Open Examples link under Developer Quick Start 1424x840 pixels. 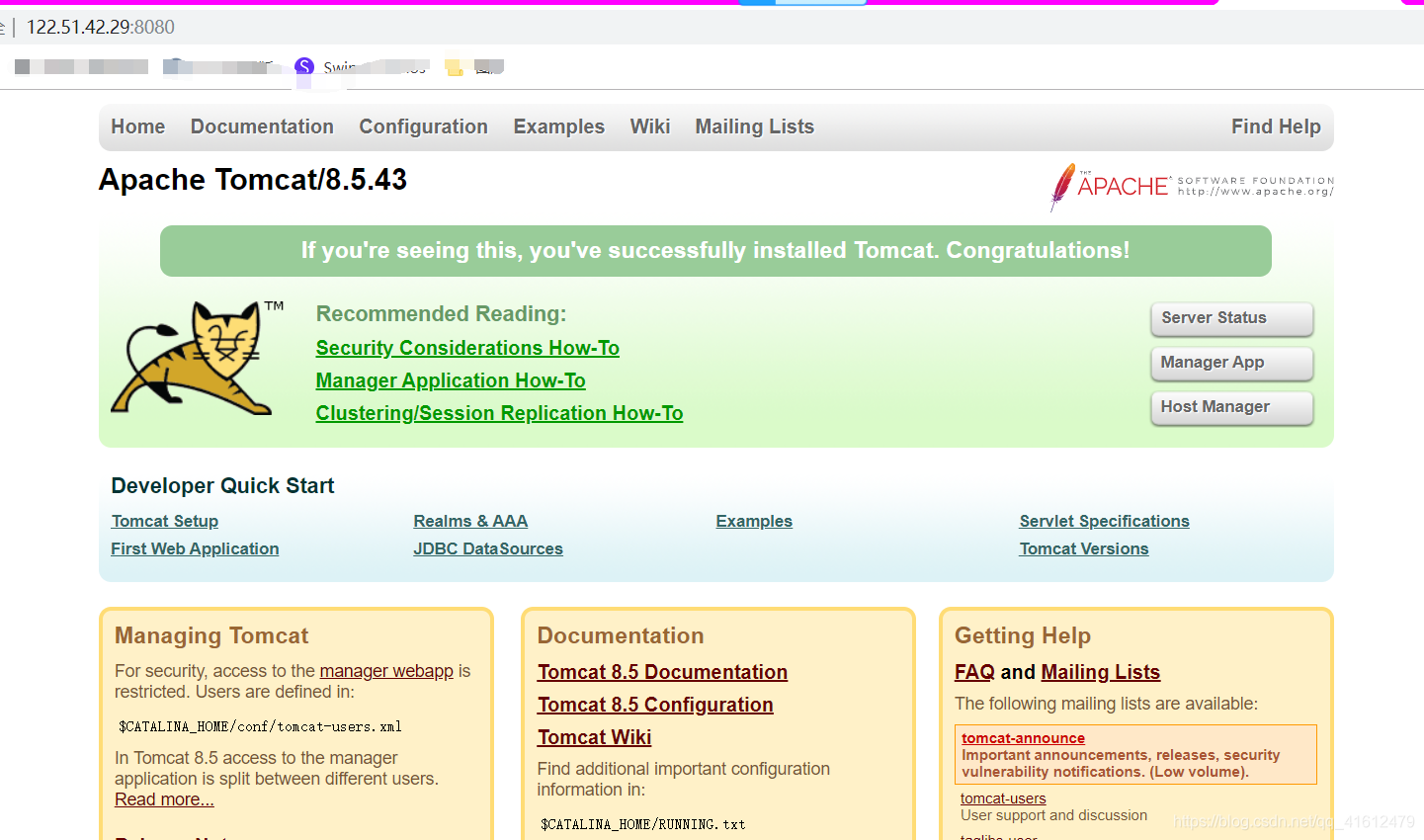(754, 521)
